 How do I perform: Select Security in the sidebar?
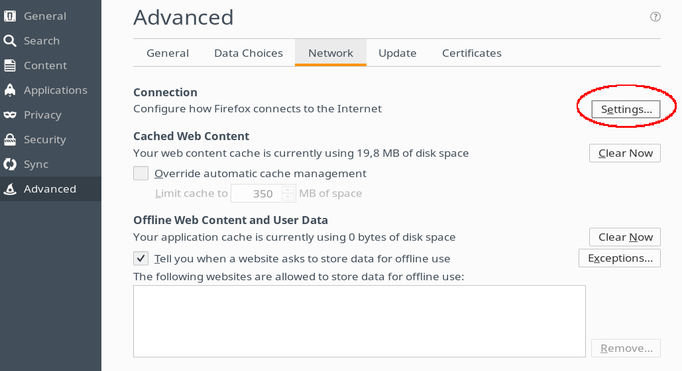(50, 140)
